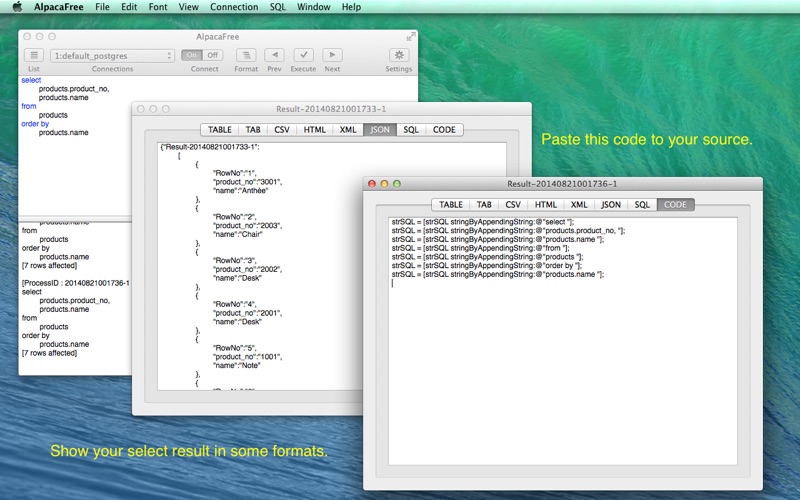Select JSON tab in Result-20140821001733-1 window

pyautogui.click(x=380, y=130)
